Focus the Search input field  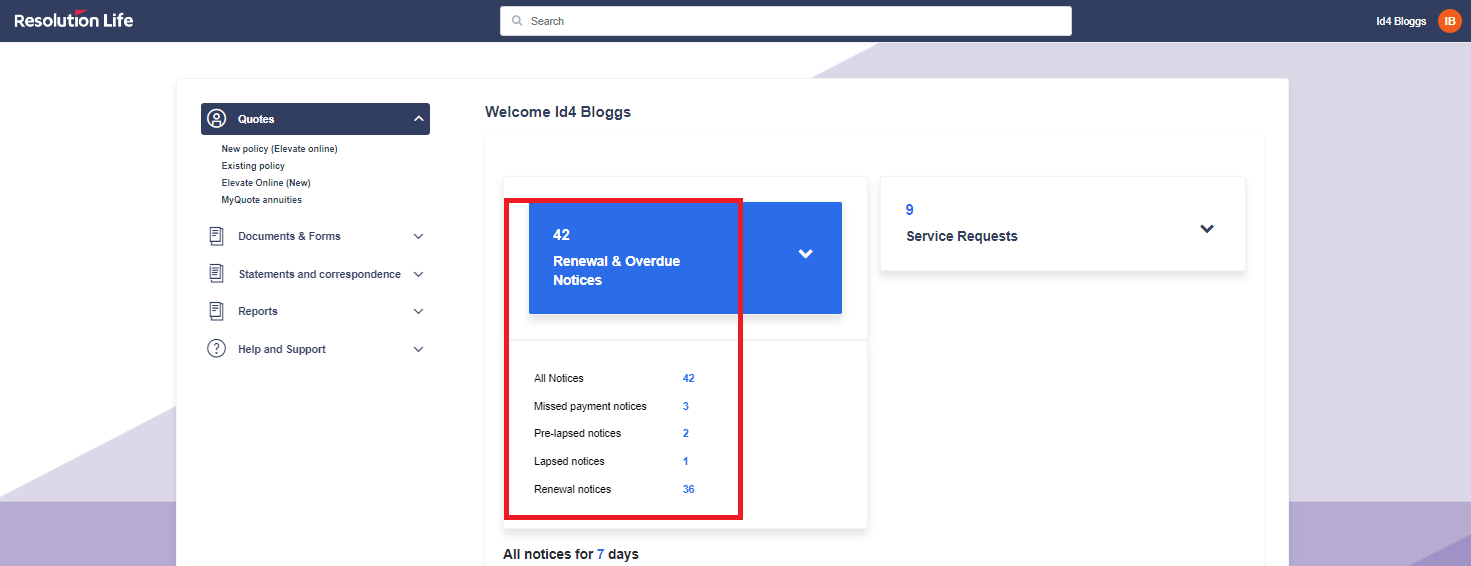(x=785, y=21)
